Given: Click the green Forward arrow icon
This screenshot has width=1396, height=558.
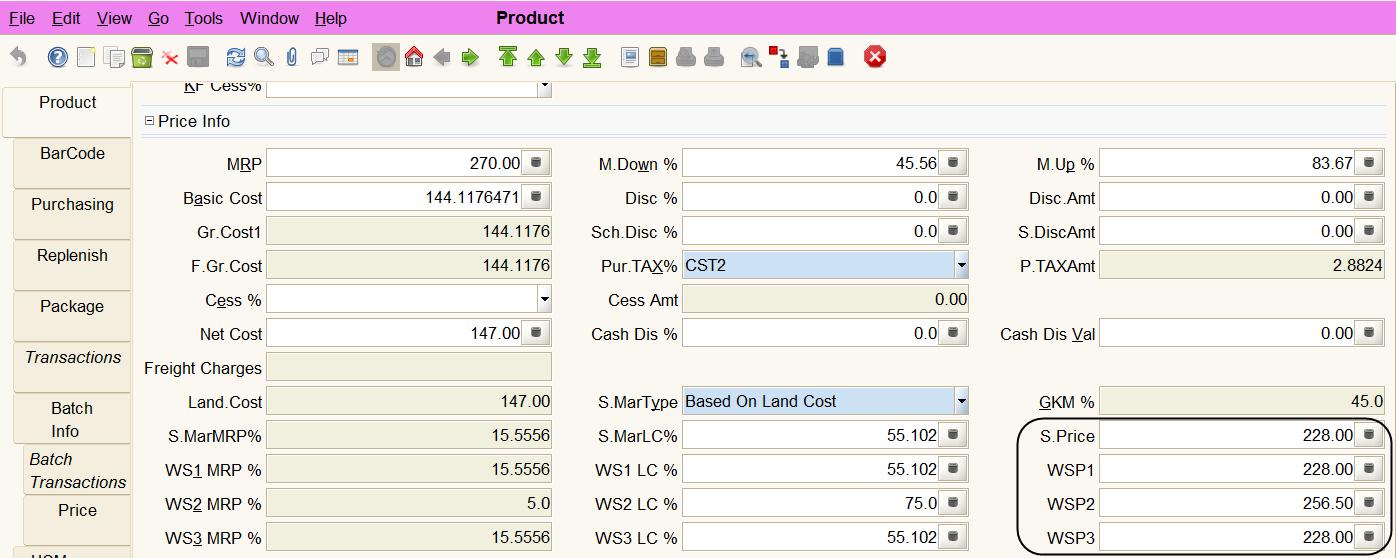Looking at the screenshot, I should pyautogui.click(x=470, y=57).
